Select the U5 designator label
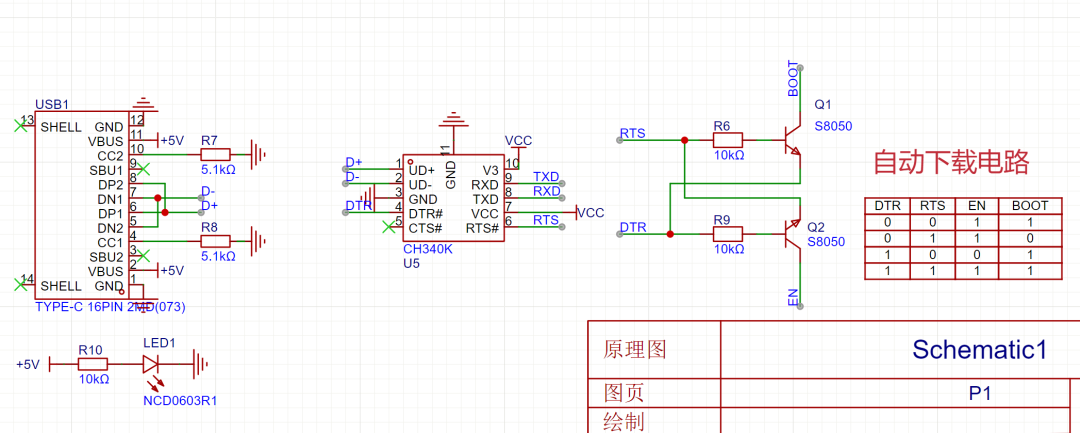 (411, 264)
